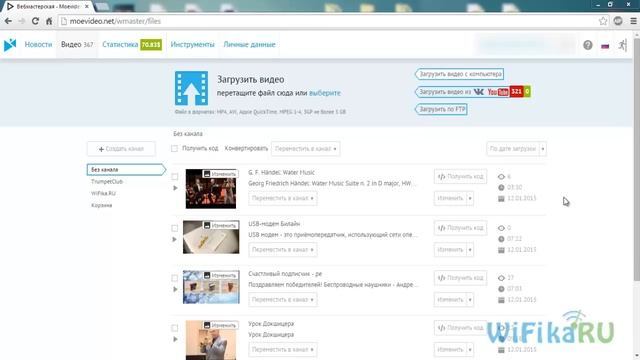Open G. F. Händel: Water Music title

281,173
